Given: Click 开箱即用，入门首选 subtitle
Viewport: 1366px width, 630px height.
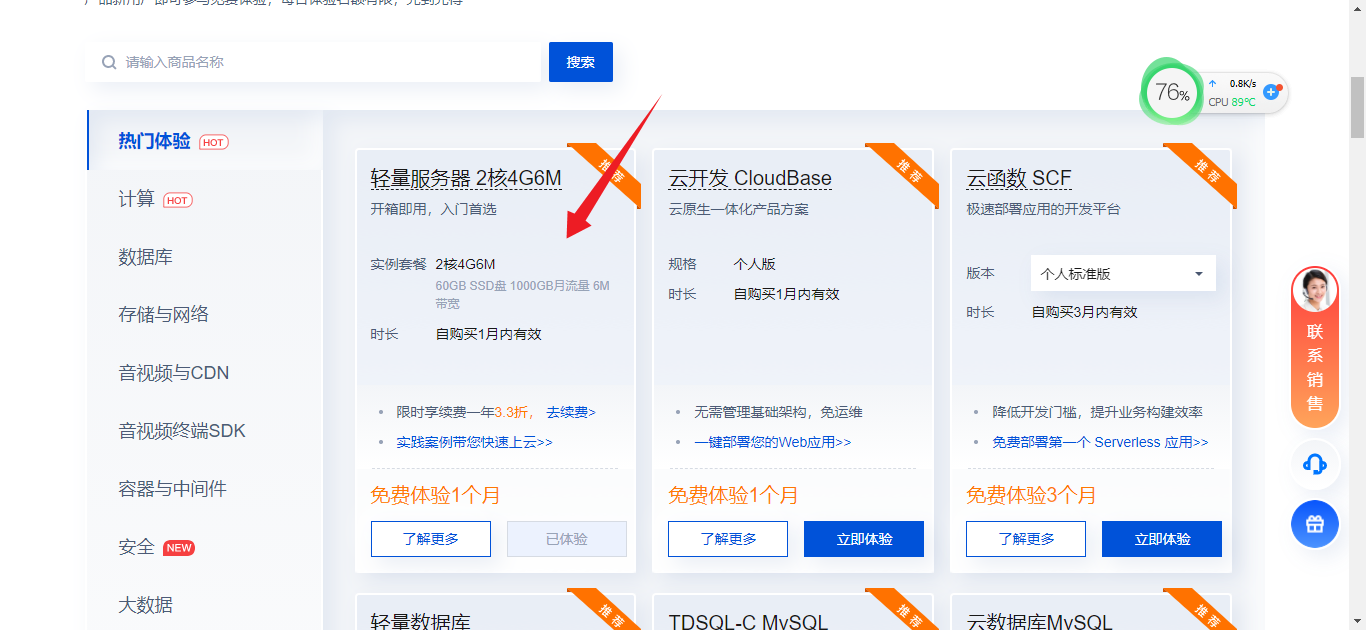Looking at the screenshot, I should tap(433, 209).
